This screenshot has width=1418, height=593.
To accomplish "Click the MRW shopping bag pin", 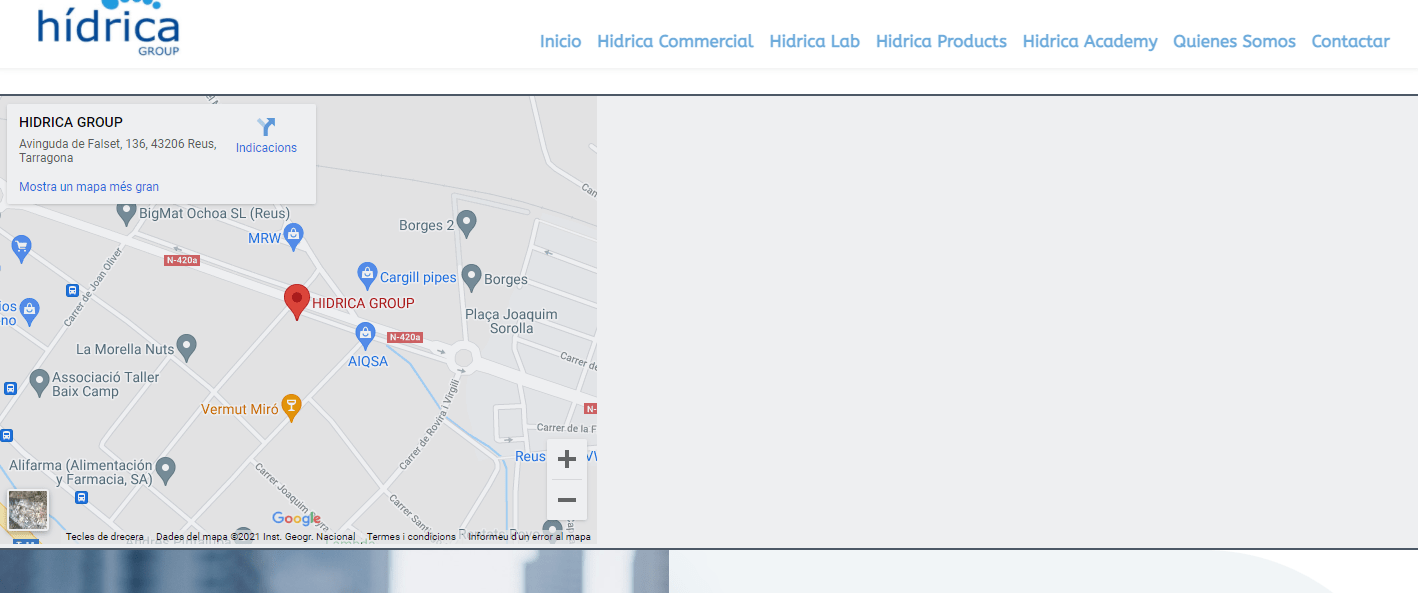I will (293, 237).
